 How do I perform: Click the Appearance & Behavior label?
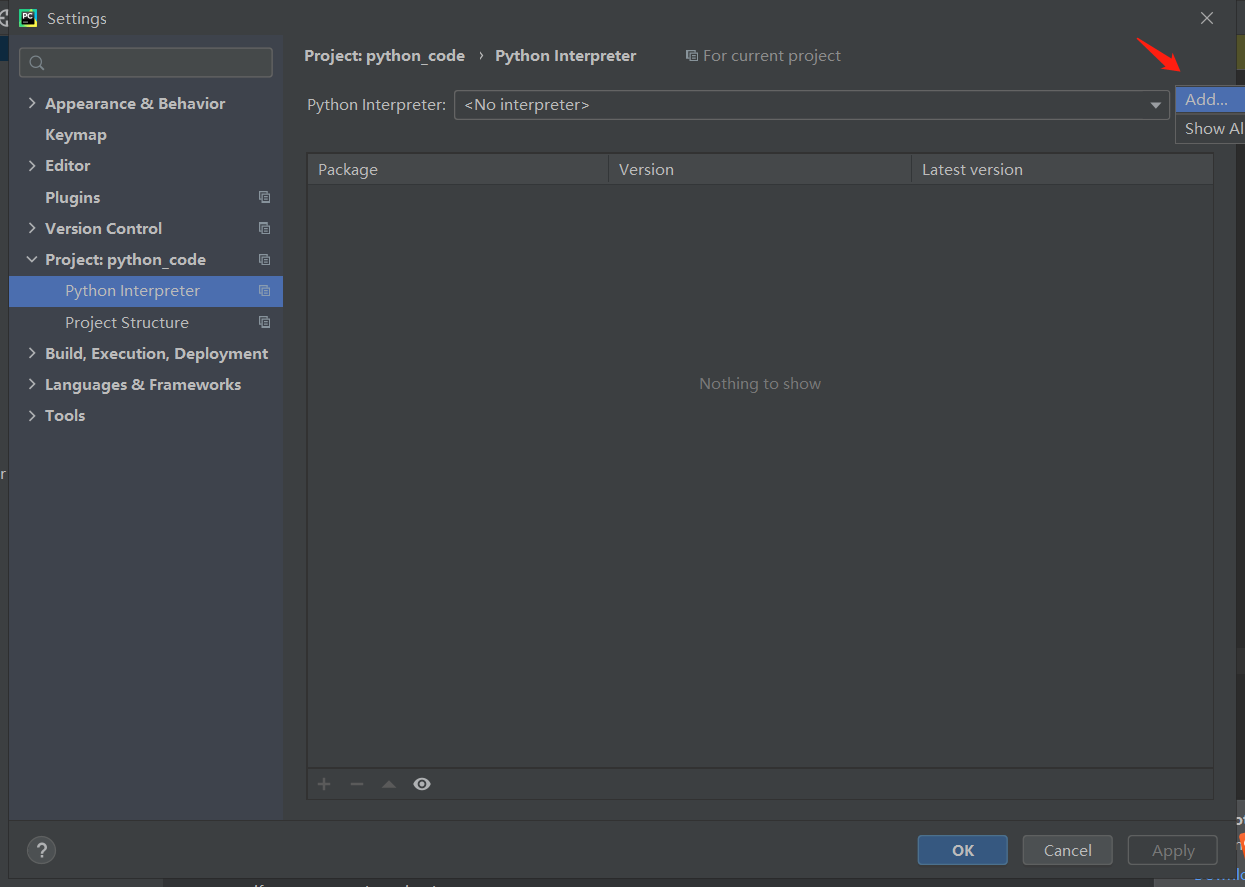pyautogui.click(x=135, y=103)
